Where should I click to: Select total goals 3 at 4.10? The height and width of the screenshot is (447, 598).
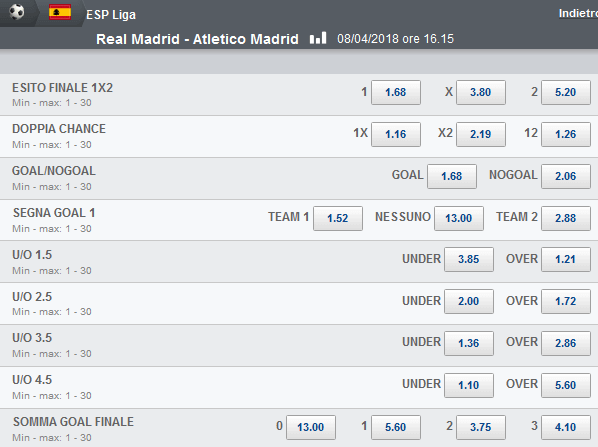click(566, 427)
